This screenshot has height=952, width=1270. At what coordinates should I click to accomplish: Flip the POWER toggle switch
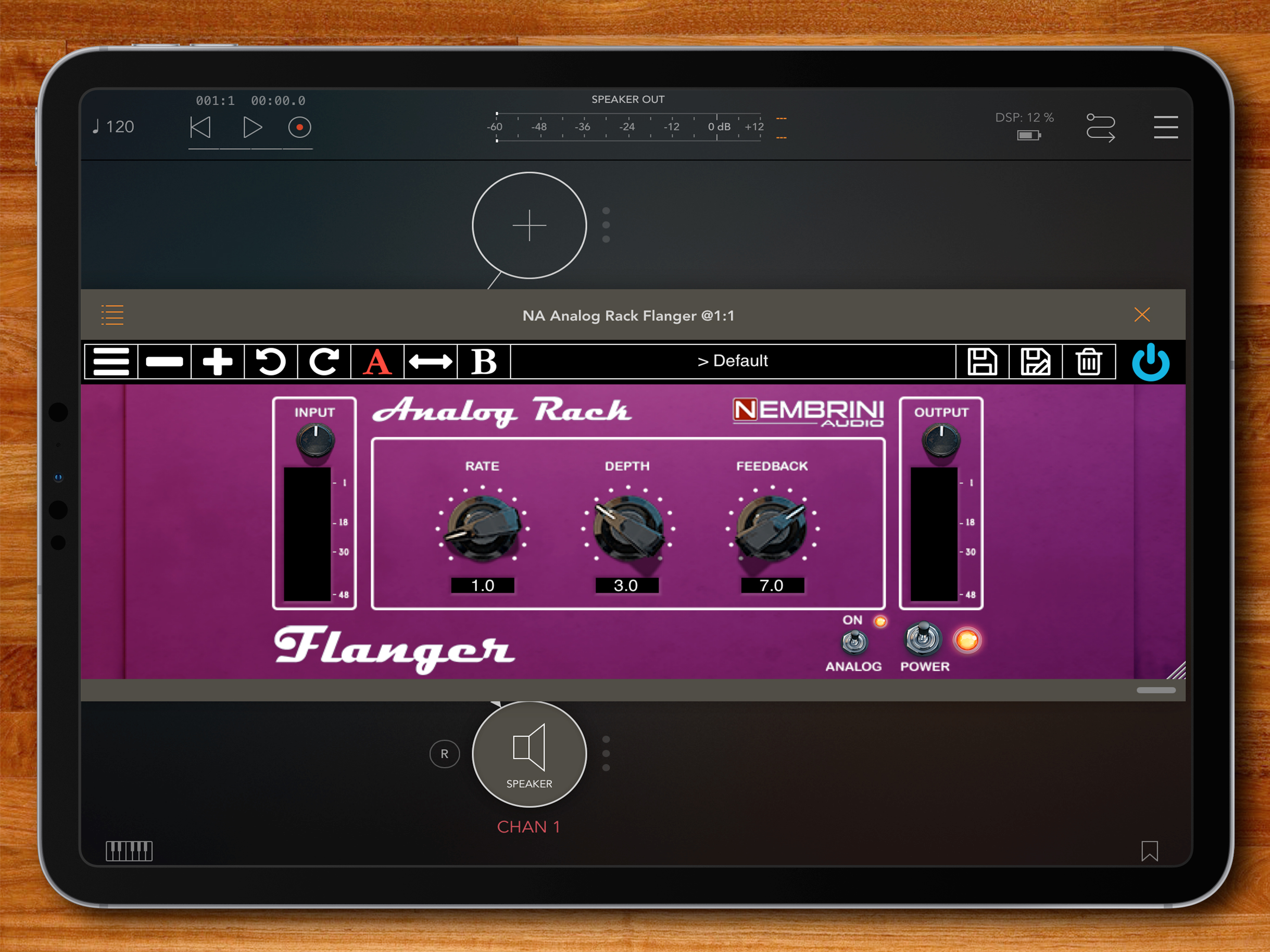923,638
